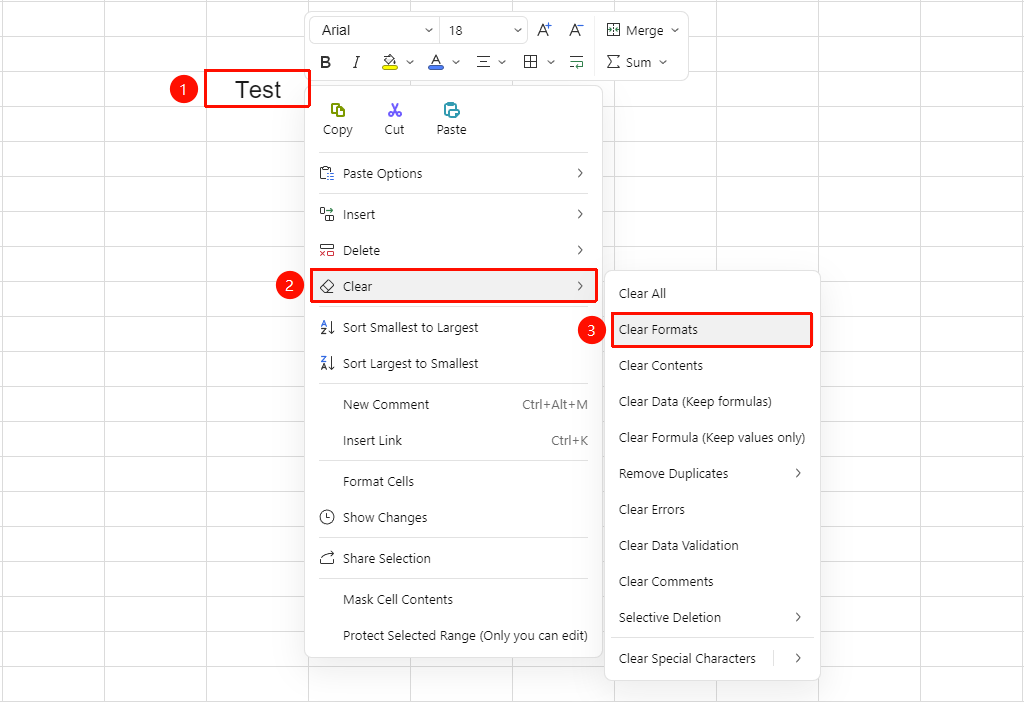Select Share Selection
The width and height of the screenshot is (1024, 702).
coord(453,558)
